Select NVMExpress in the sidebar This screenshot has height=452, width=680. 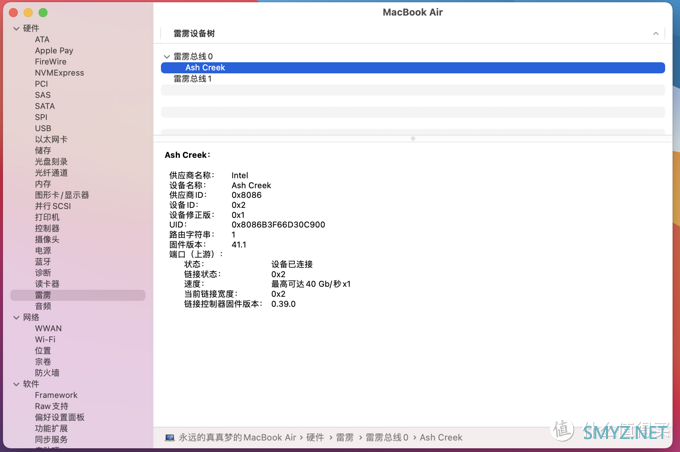click(59, 73)
